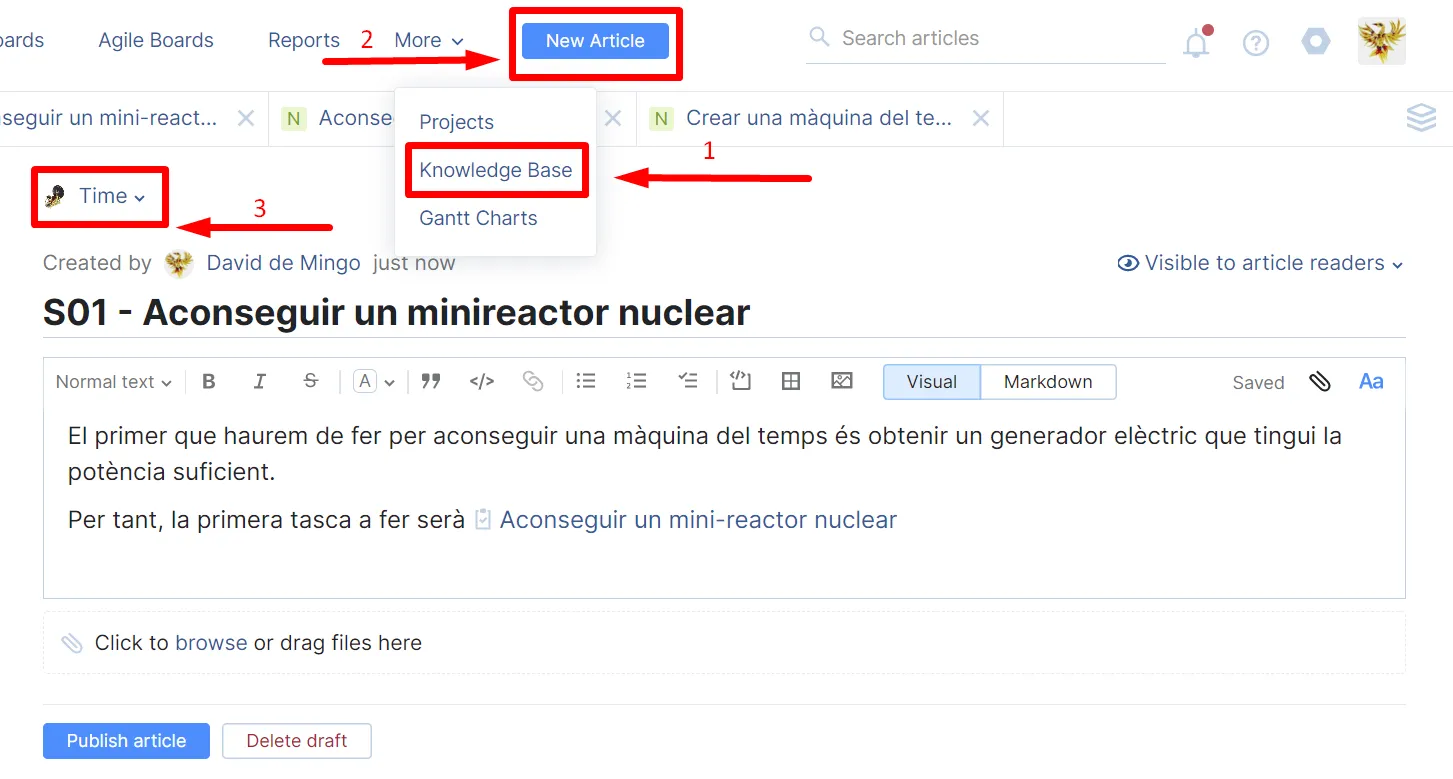Click the Publish article button
Screen dimensions: 1453x779
(126, 741)
